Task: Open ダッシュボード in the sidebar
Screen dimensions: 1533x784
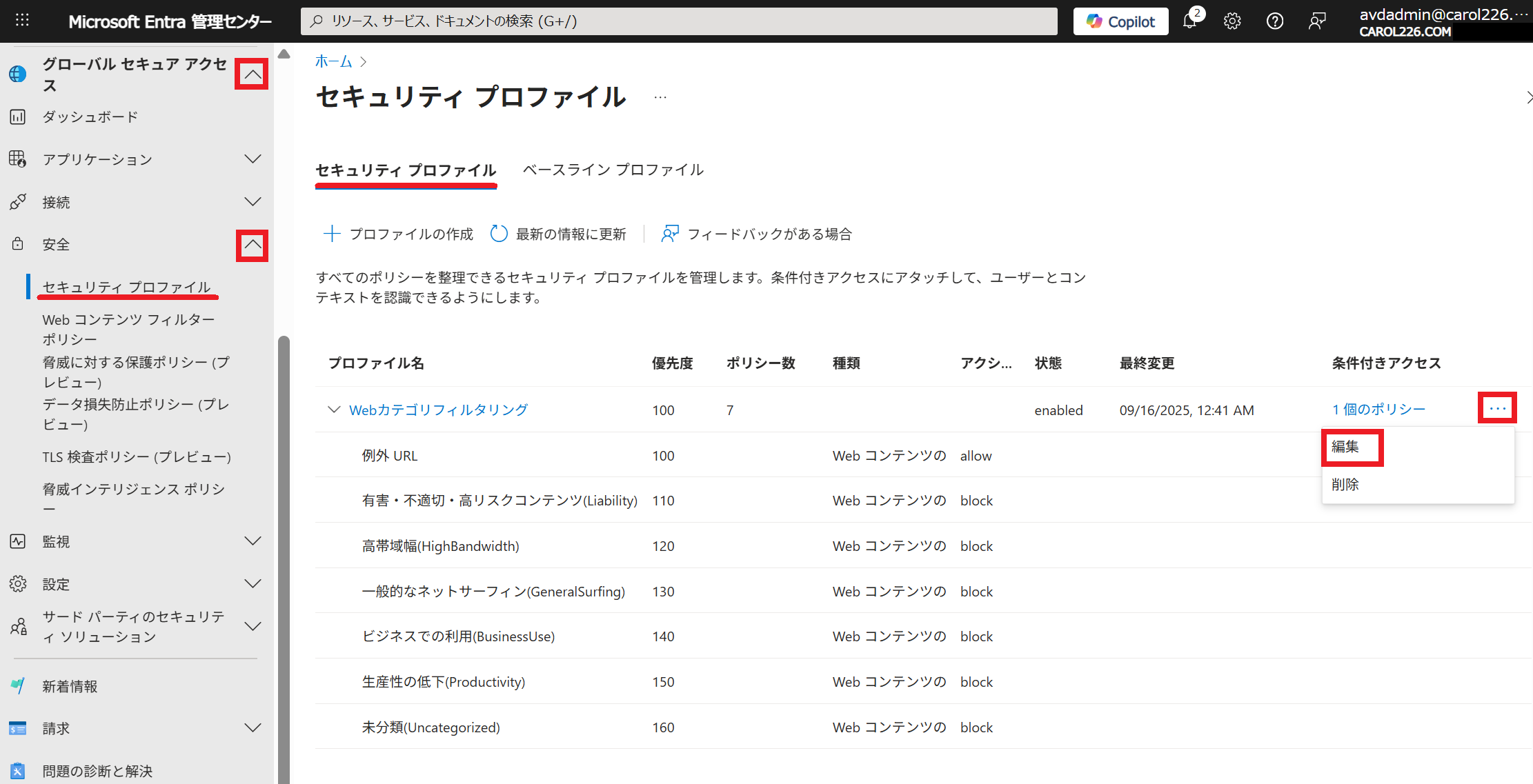Action: pos(90,117)
